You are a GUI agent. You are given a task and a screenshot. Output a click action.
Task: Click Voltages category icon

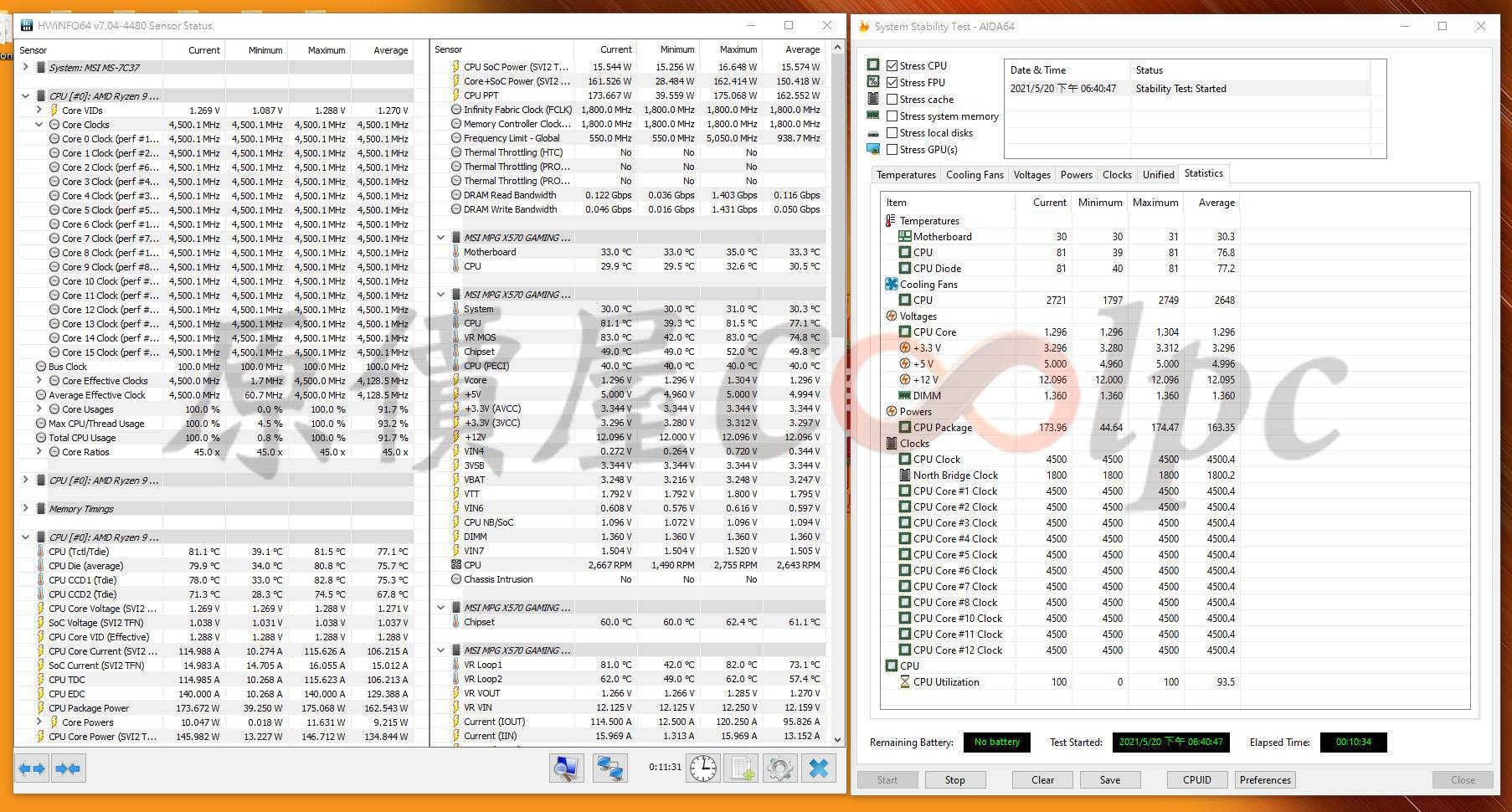tap(891, 316)
